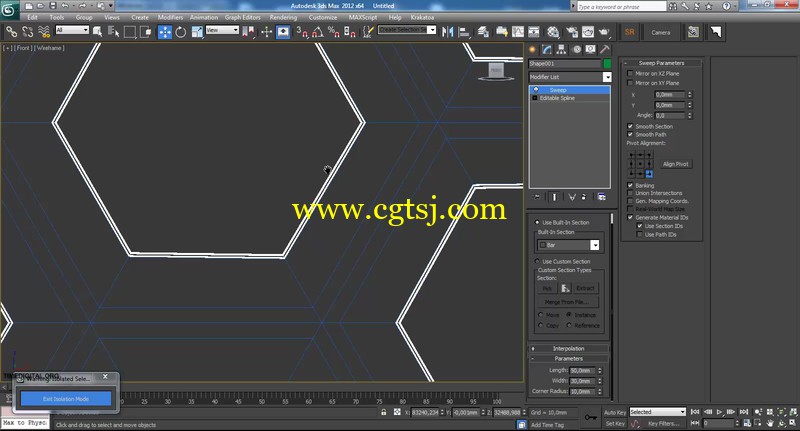Enable Mirror on XZ Plane checkbox
800x431 pixels.
click(630, 73)
